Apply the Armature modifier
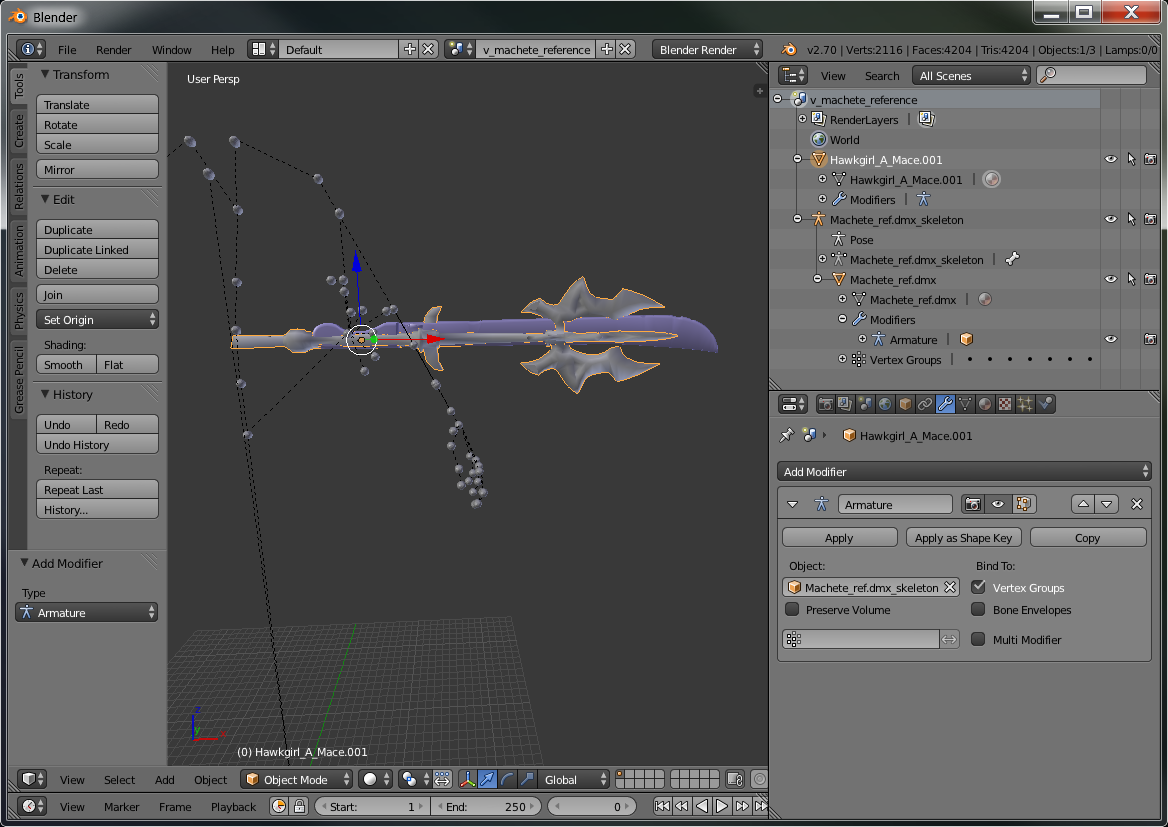 (840, 537)
